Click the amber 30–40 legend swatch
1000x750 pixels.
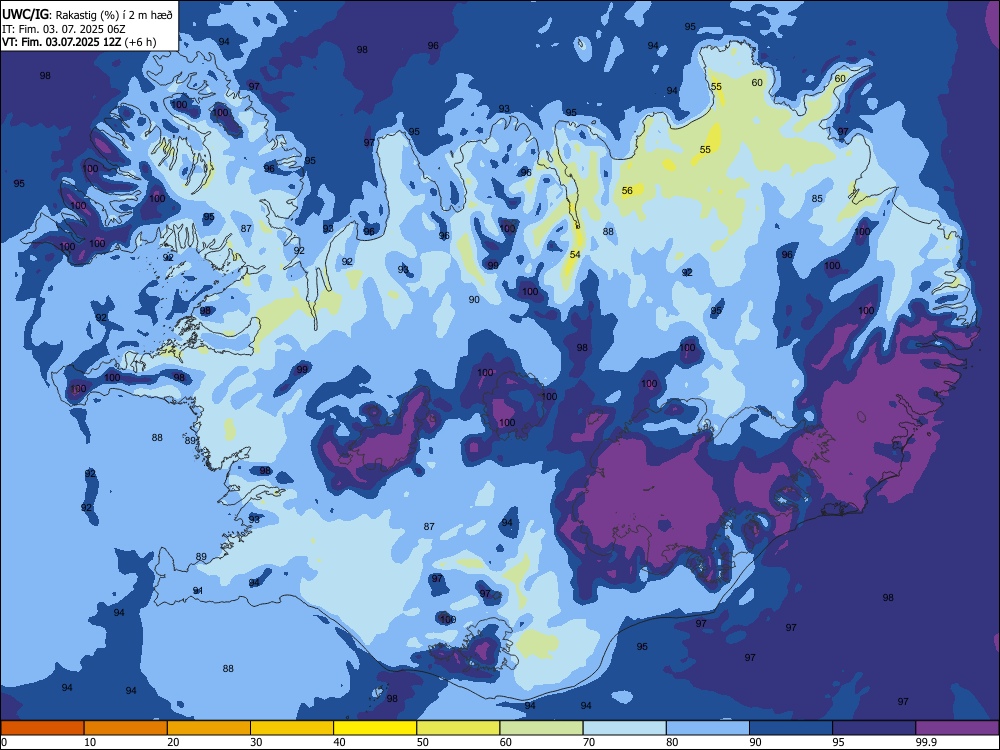coord(292,728)
